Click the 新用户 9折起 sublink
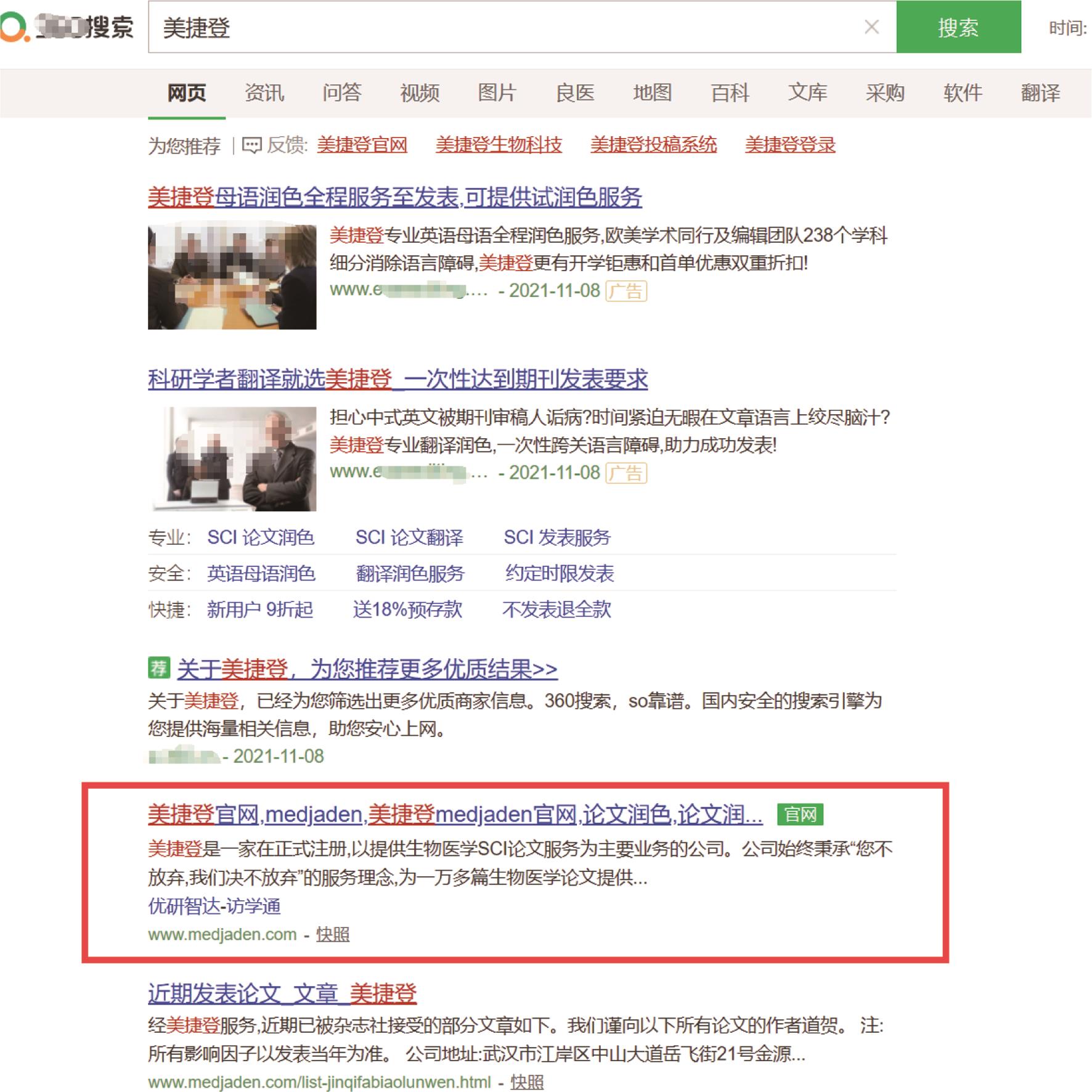The height and width of the screenshot is (1092, 1092). tap(260, 610)
